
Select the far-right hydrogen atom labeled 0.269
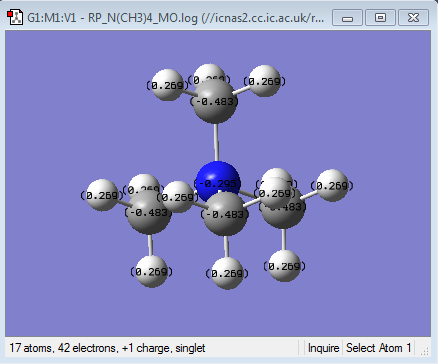click(x=332, y=185)
